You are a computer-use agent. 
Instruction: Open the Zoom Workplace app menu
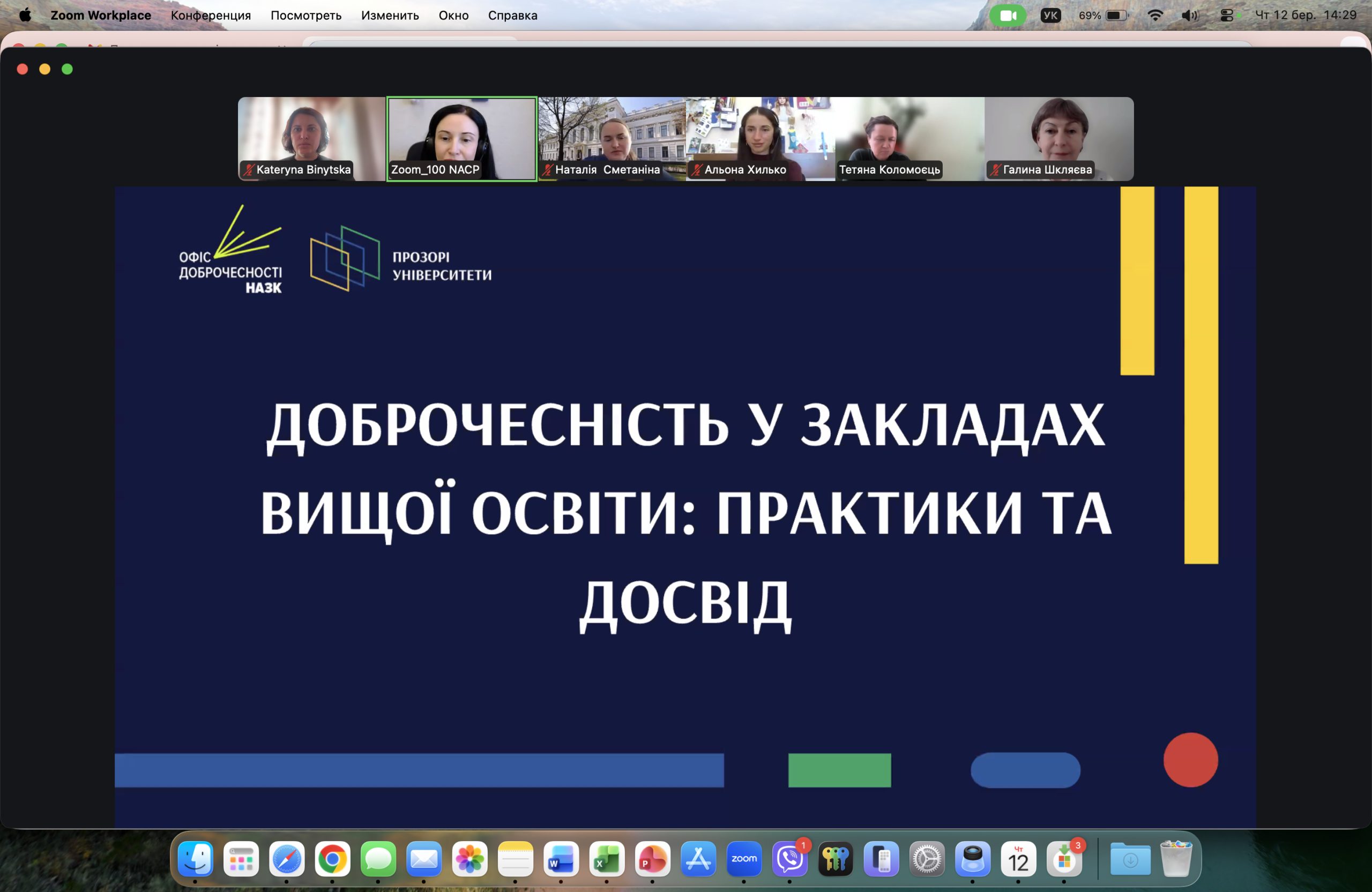101,16
